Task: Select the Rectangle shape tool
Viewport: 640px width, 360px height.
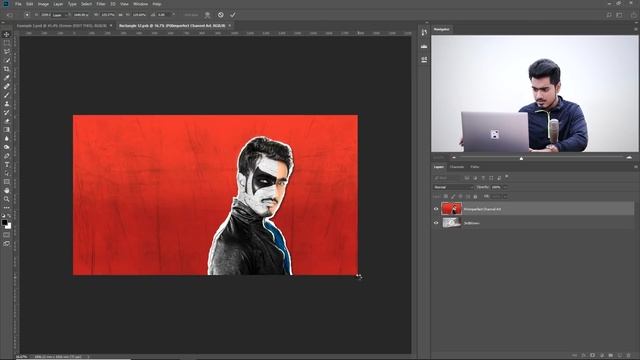Action: point(7,182)
